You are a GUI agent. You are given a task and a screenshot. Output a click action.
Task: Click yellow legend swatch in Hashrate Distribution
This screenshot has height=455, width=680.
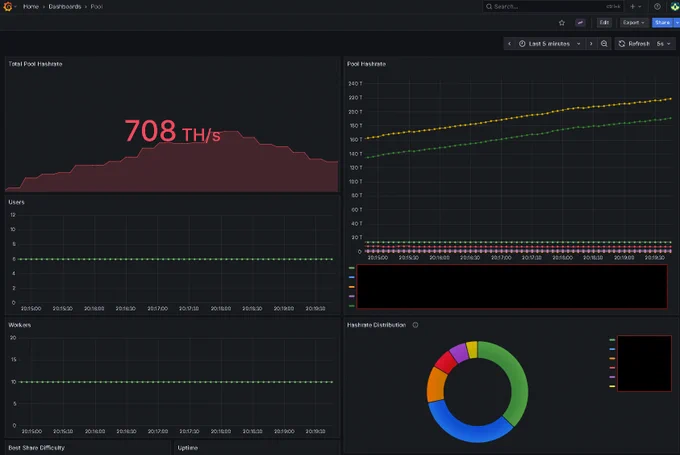tap(612, 386)
